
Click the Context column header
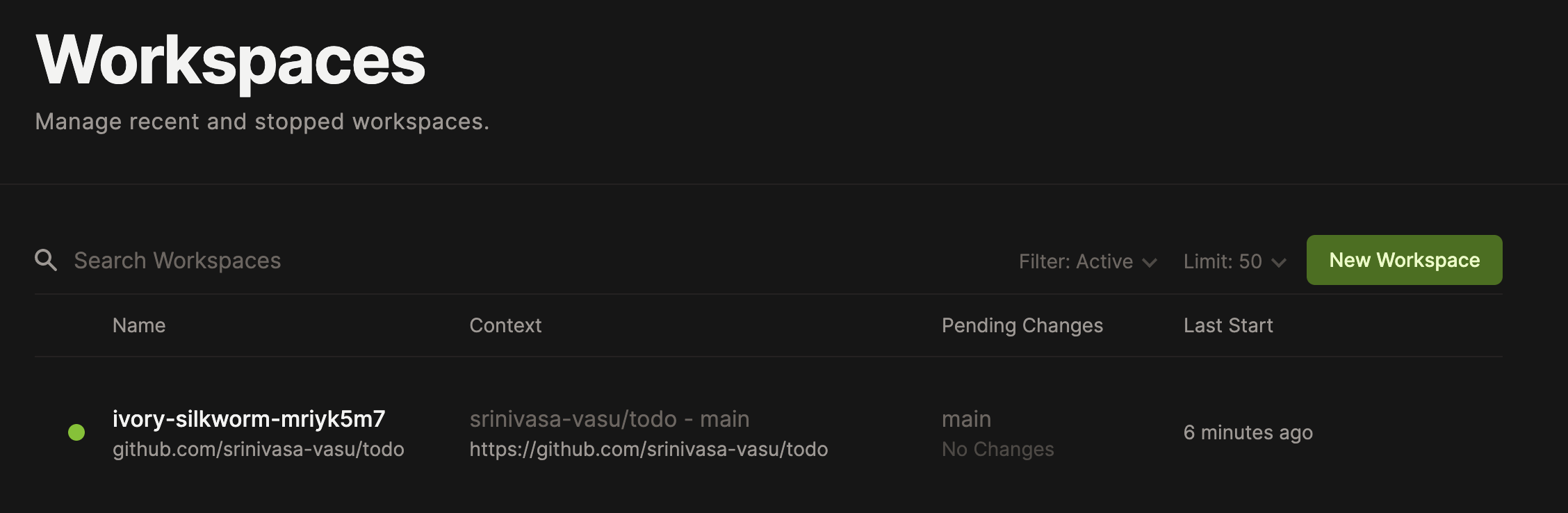[x=505, y=325]
